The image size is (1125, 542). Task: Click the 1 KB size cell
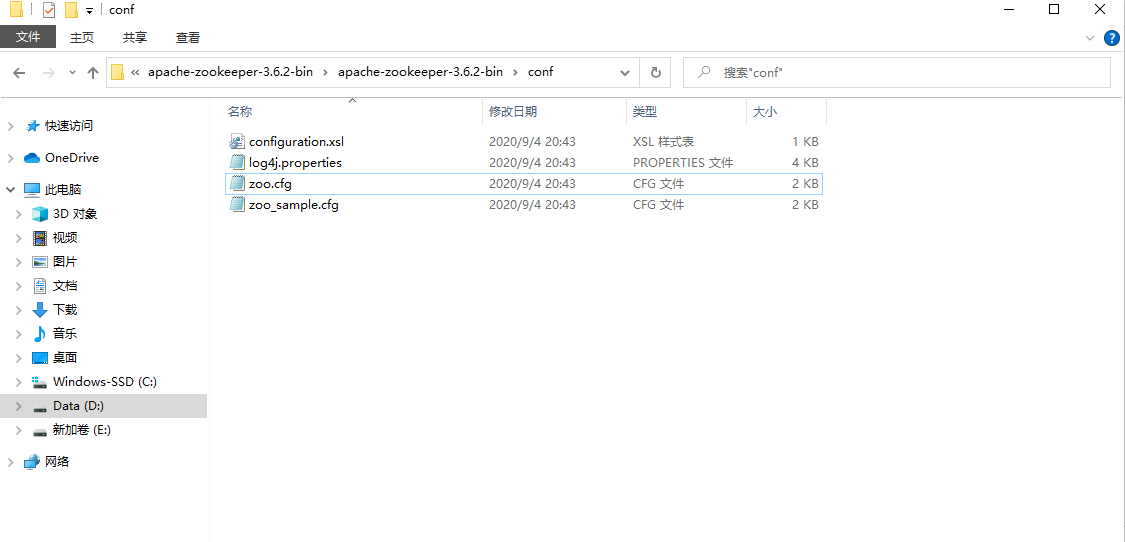point(805,142)
